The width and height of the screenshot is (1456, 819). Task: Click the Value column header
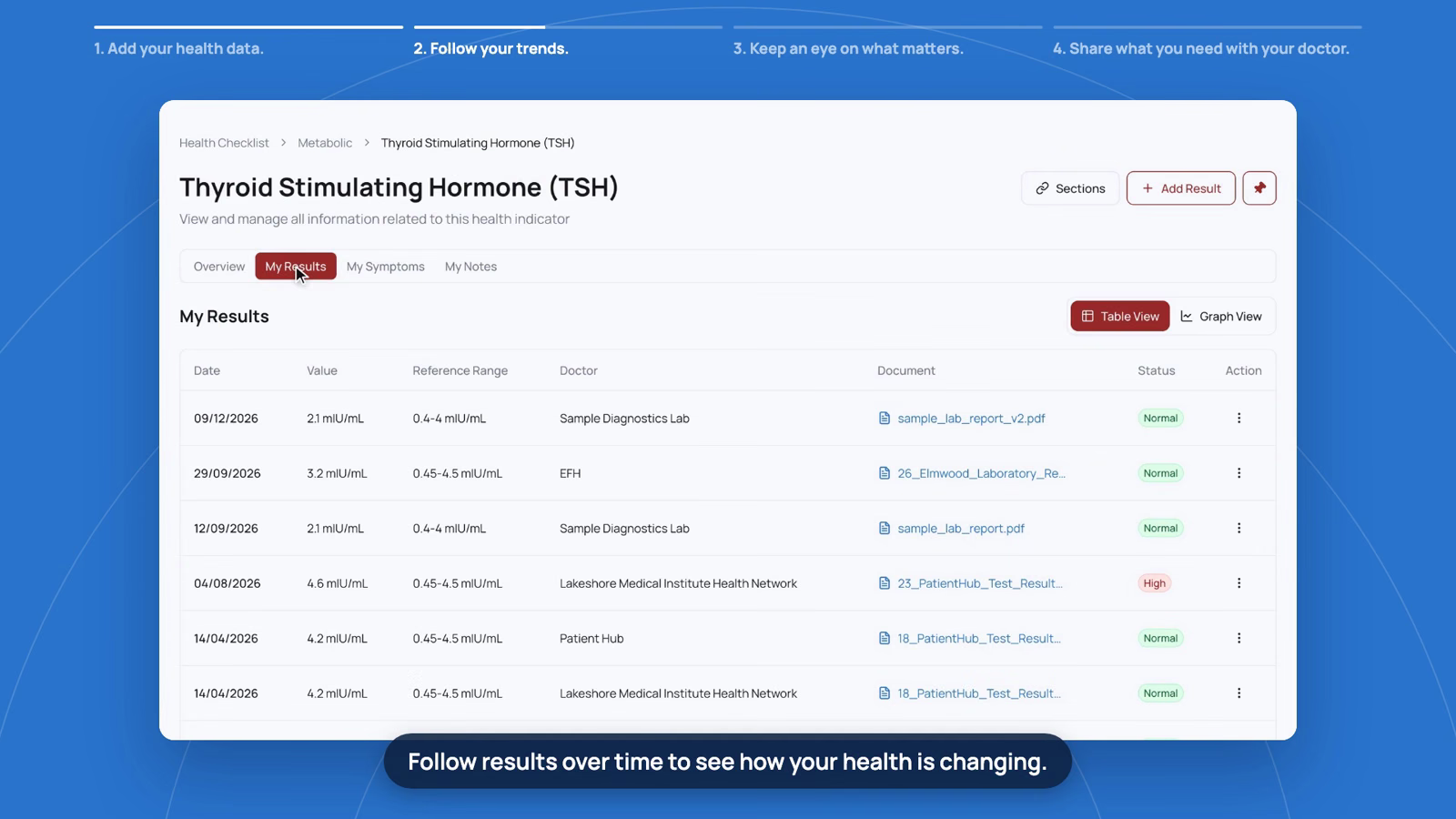click(x=322, y=370)
